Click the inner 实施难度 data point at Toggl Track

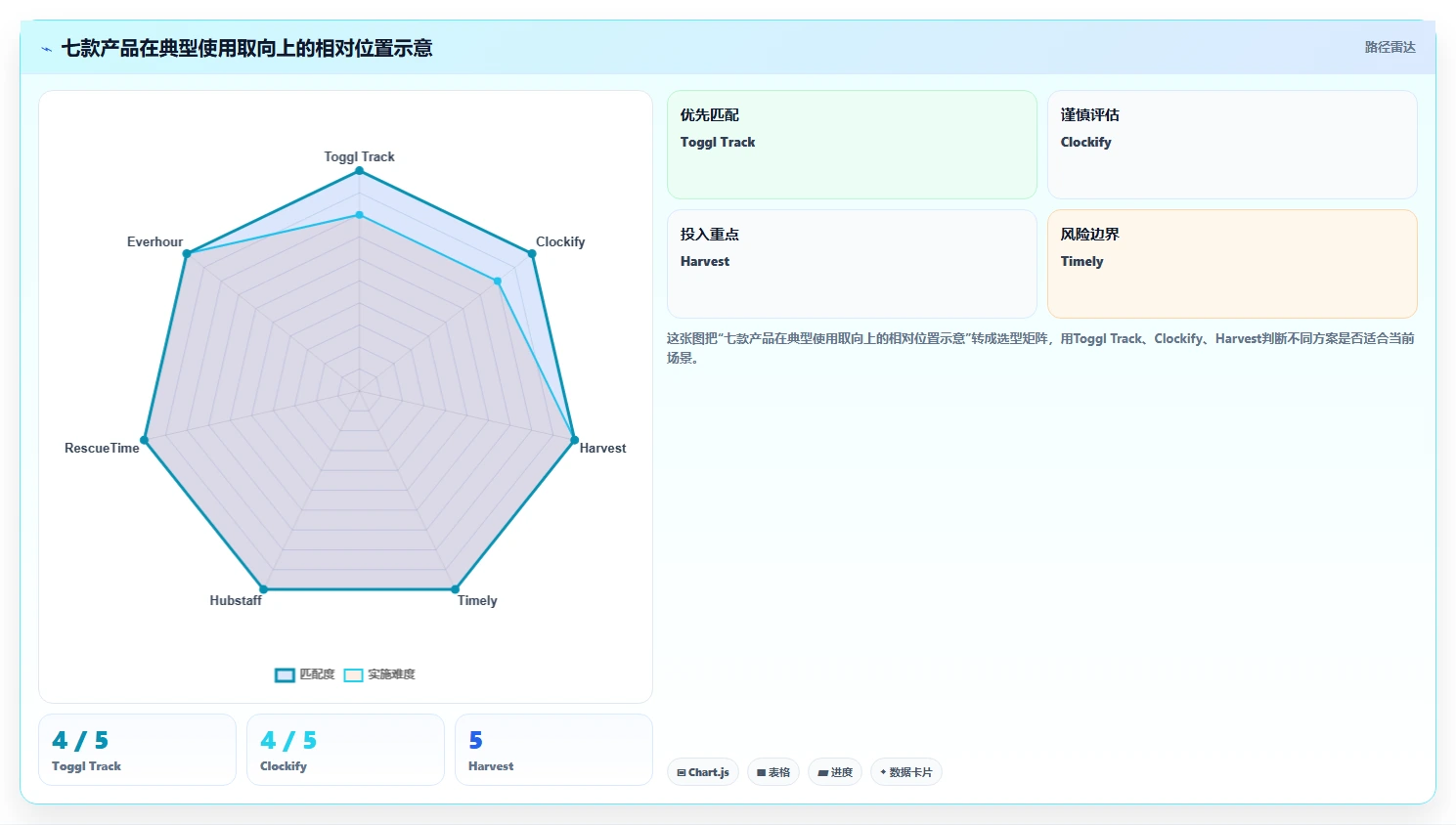359,215
